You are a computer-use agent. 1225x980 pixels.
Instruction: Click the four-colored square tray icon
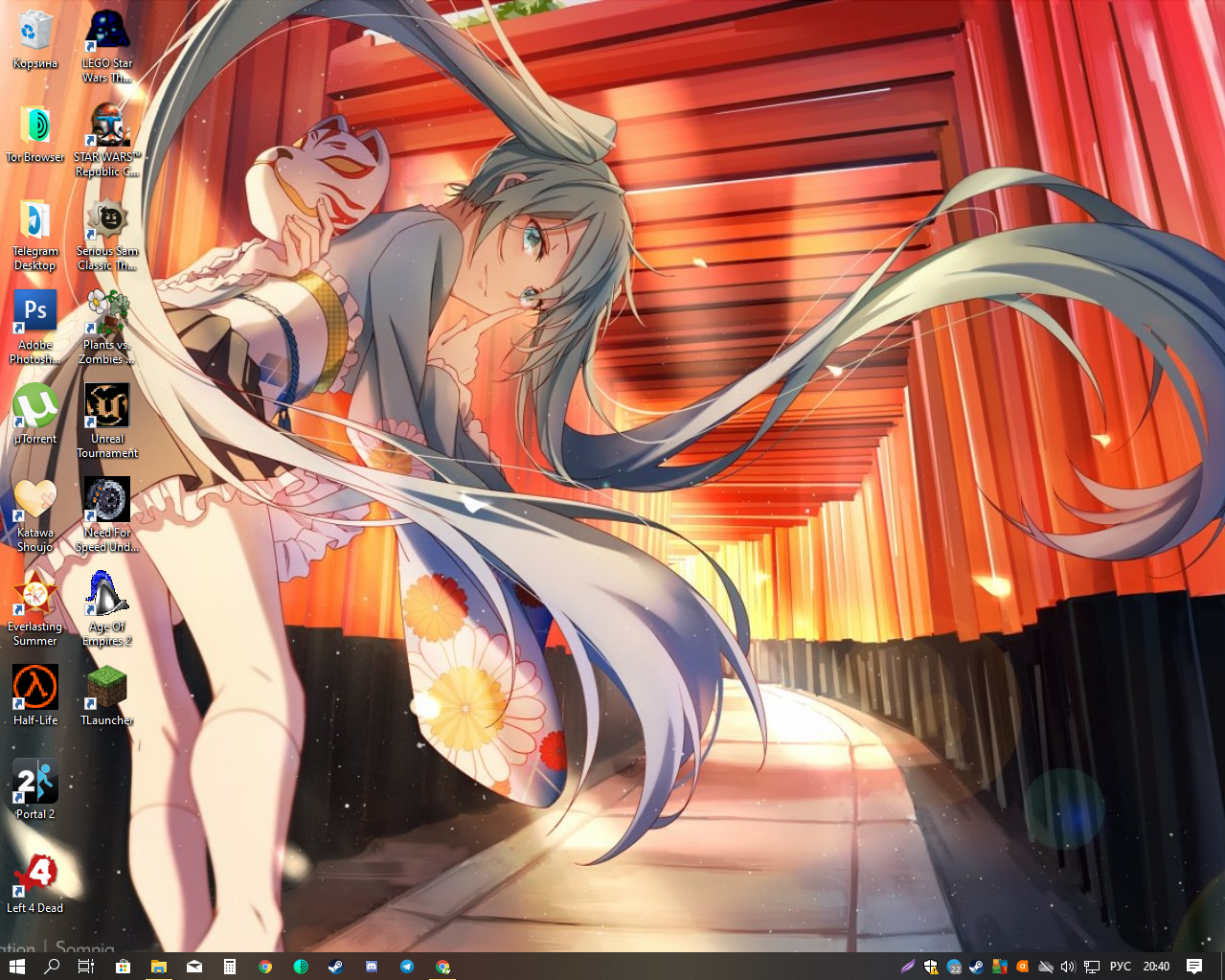pos(999,967)
